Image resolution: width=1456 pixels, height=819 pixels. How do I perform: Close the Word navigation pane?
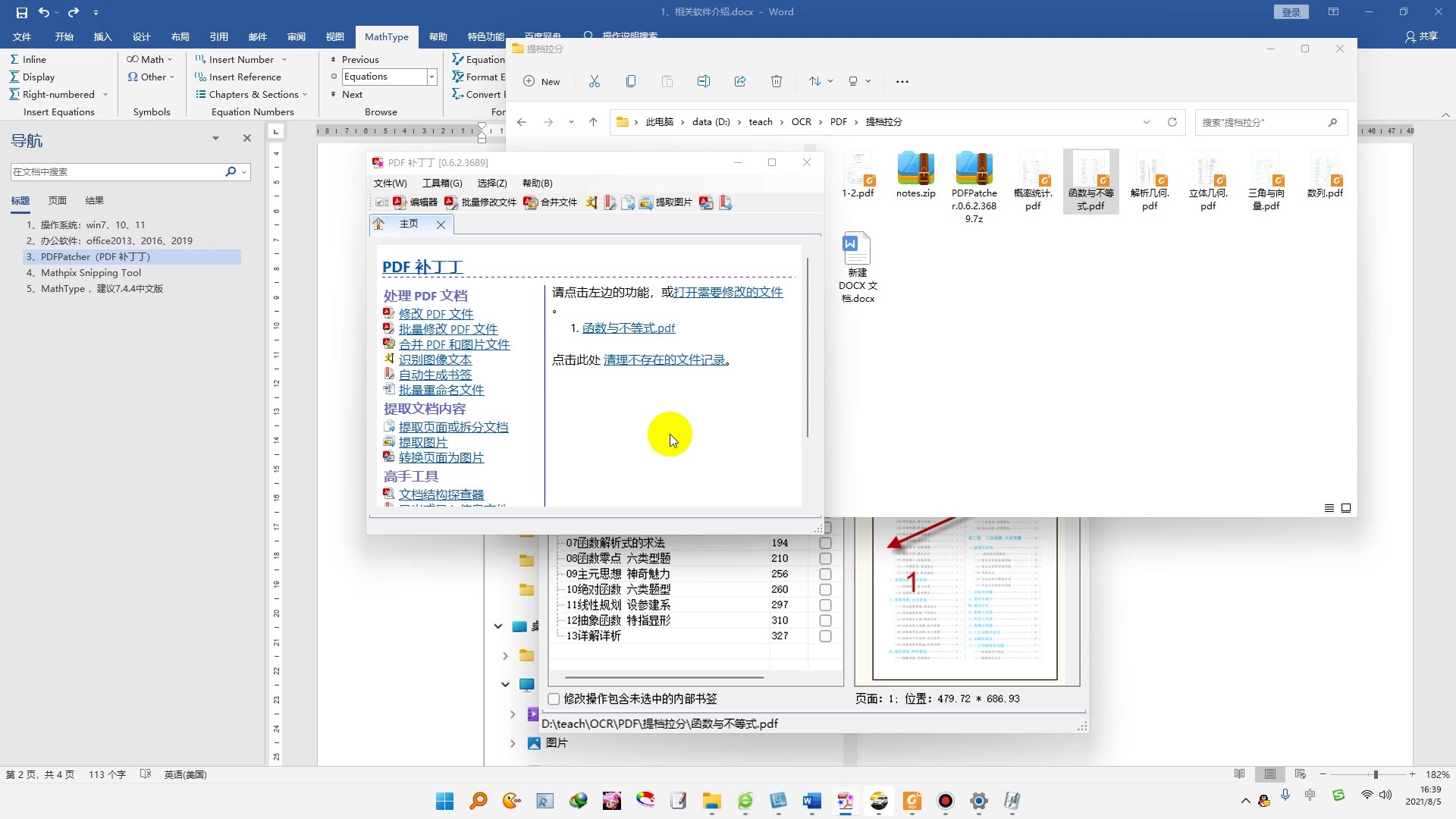coord(246,138)
